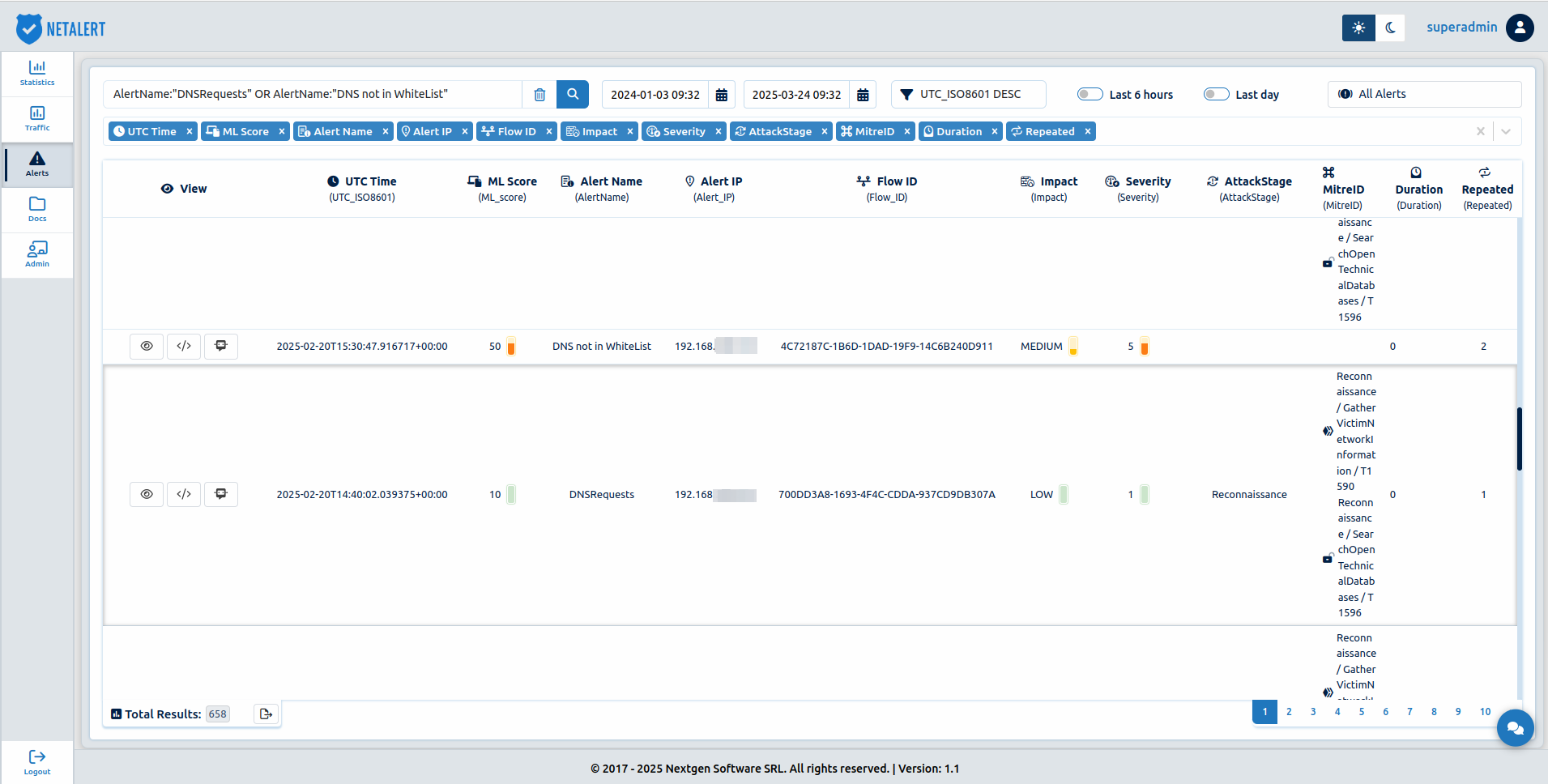This screenshot has height=784, width=1548.
Task: Export results with the export icon
Action: click(x=266, y=714)
